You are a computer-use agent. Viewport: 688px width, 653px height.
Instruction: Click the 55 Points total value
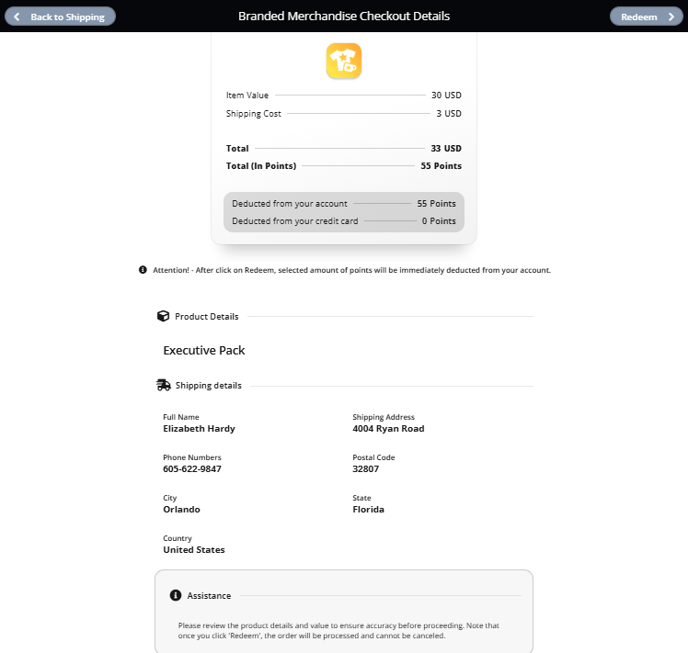click(441, 166)
